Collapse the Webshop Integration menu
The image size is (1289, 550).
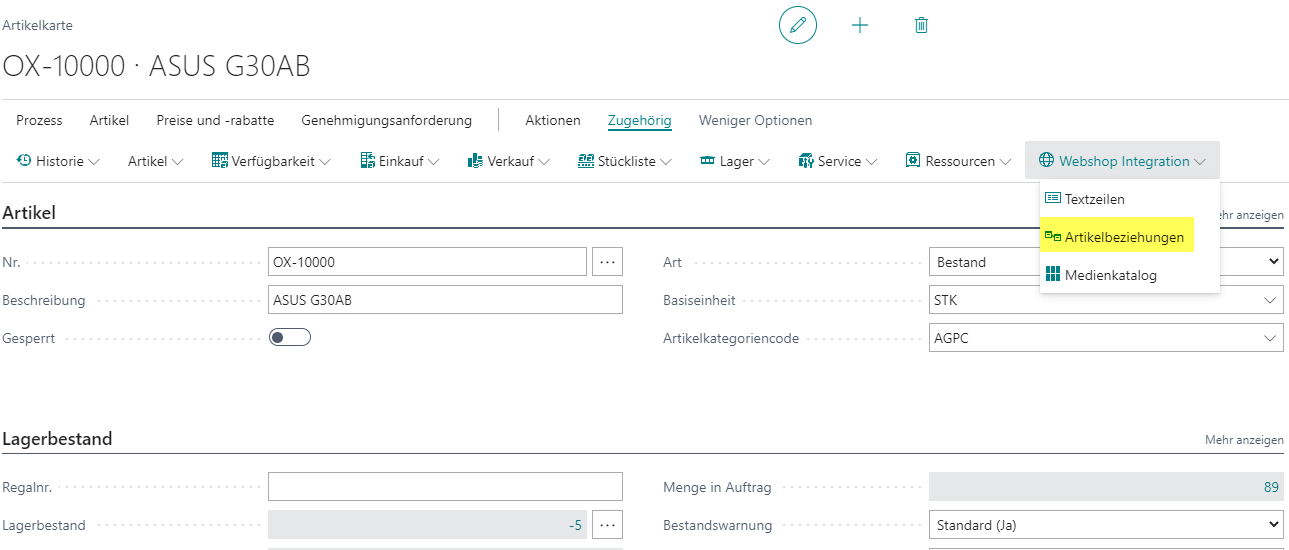(x=1122, y=161)
